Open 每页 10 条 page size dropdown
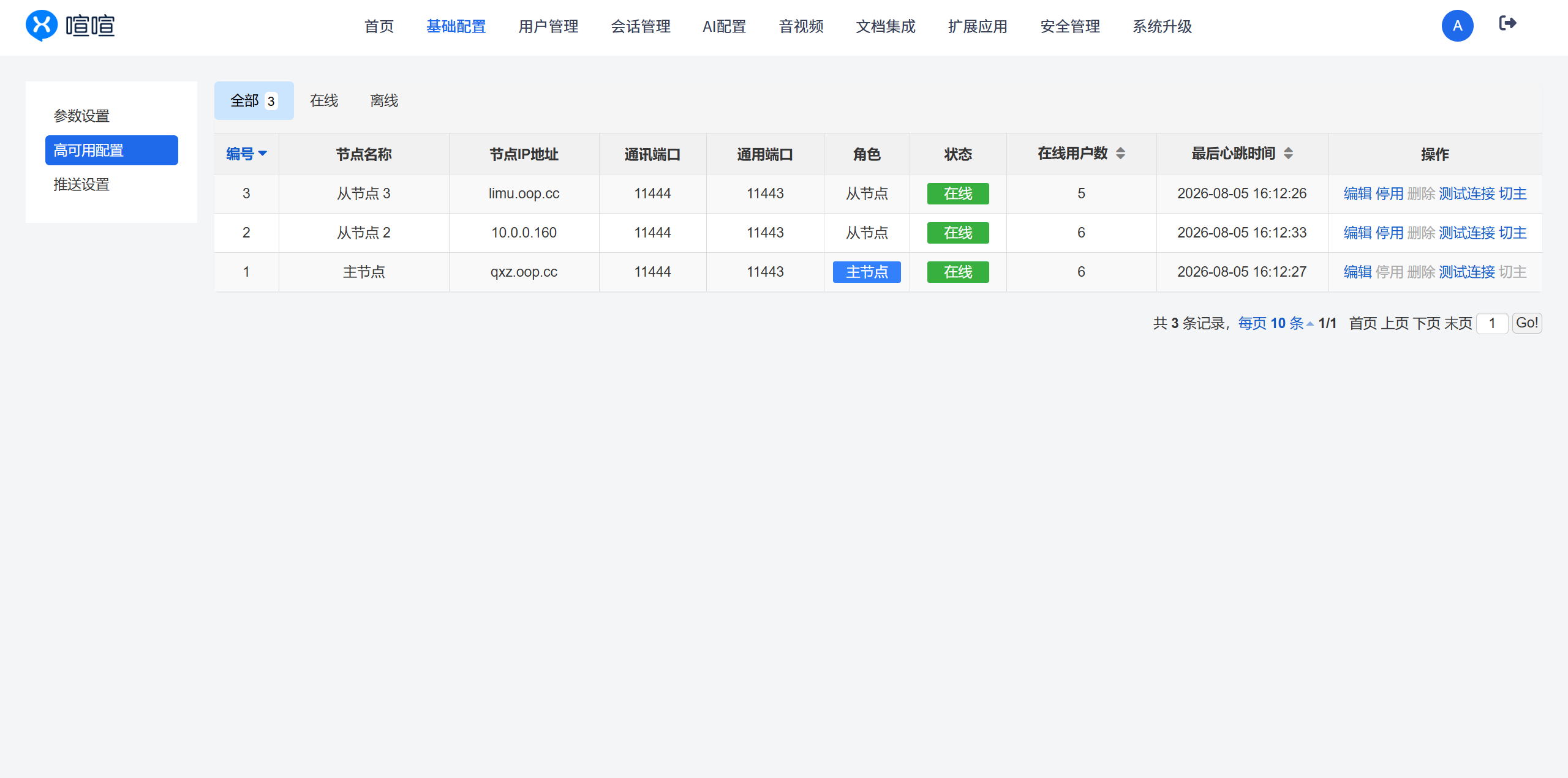Viewport: 1568px width, 778px height. [x=1276, y=323]
